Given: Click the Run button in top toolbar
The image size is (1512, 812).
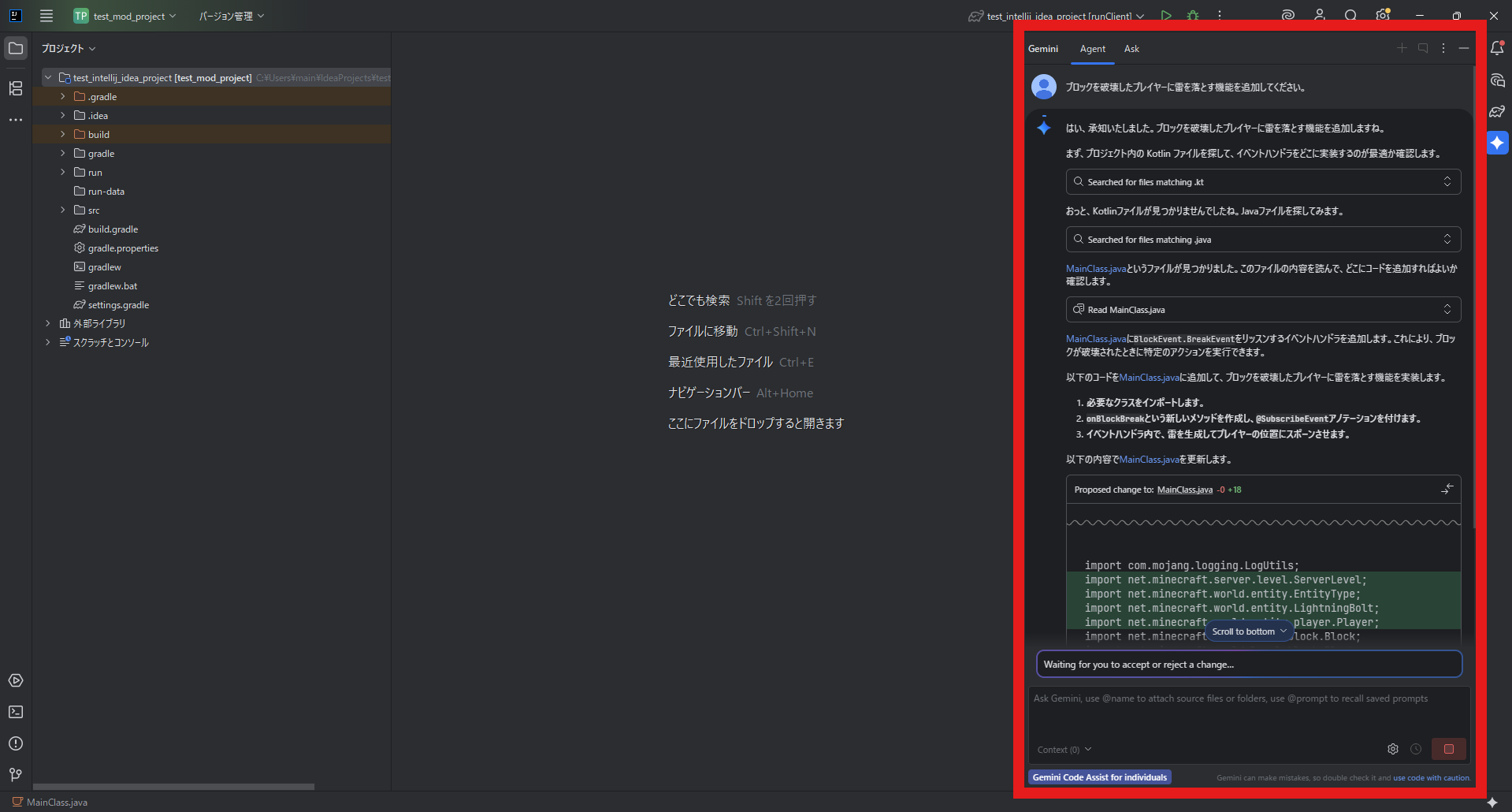Looking at the screenshot, I should tap(1166, 16).
